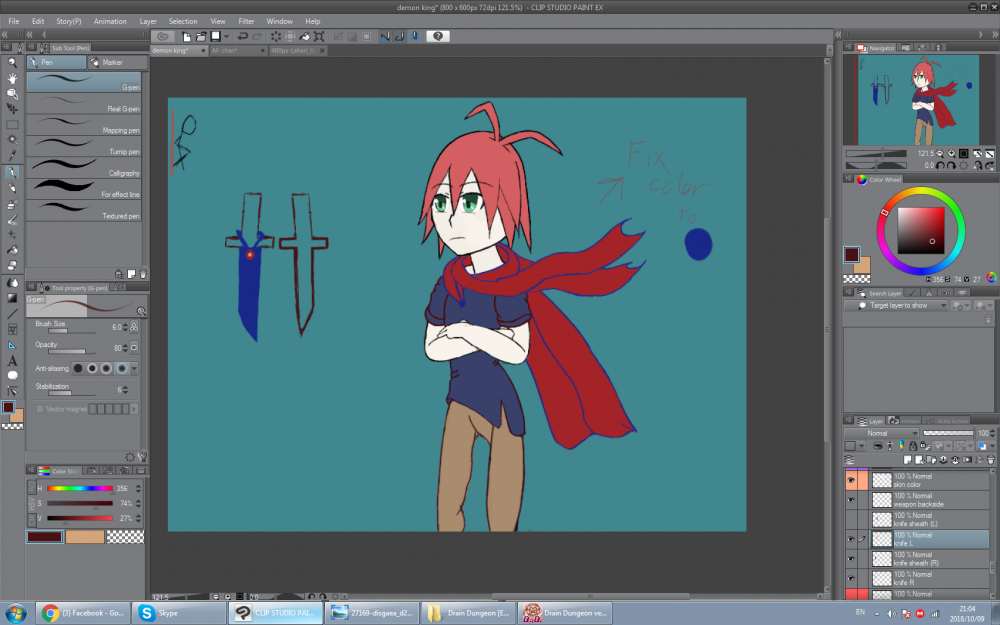Select the rectangle Selection tool

pos(12,125)
